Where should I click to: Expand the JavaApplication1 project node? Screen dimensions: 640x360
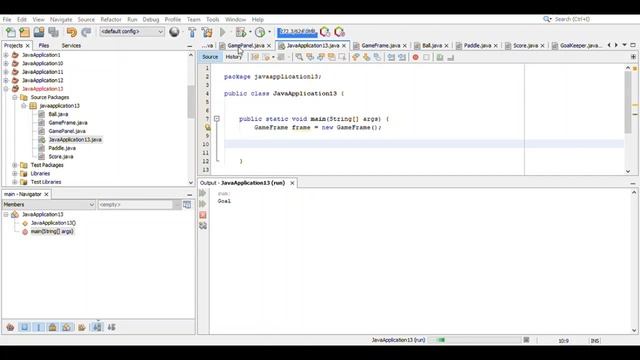[6, 55]
